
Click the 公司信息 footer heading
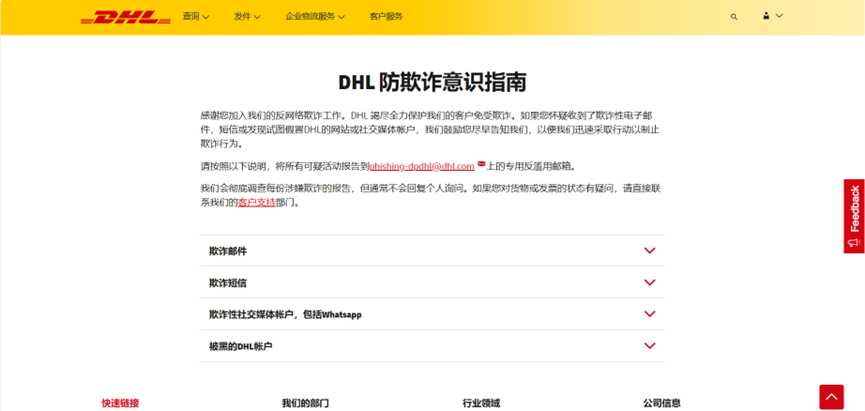coord(661,403)
